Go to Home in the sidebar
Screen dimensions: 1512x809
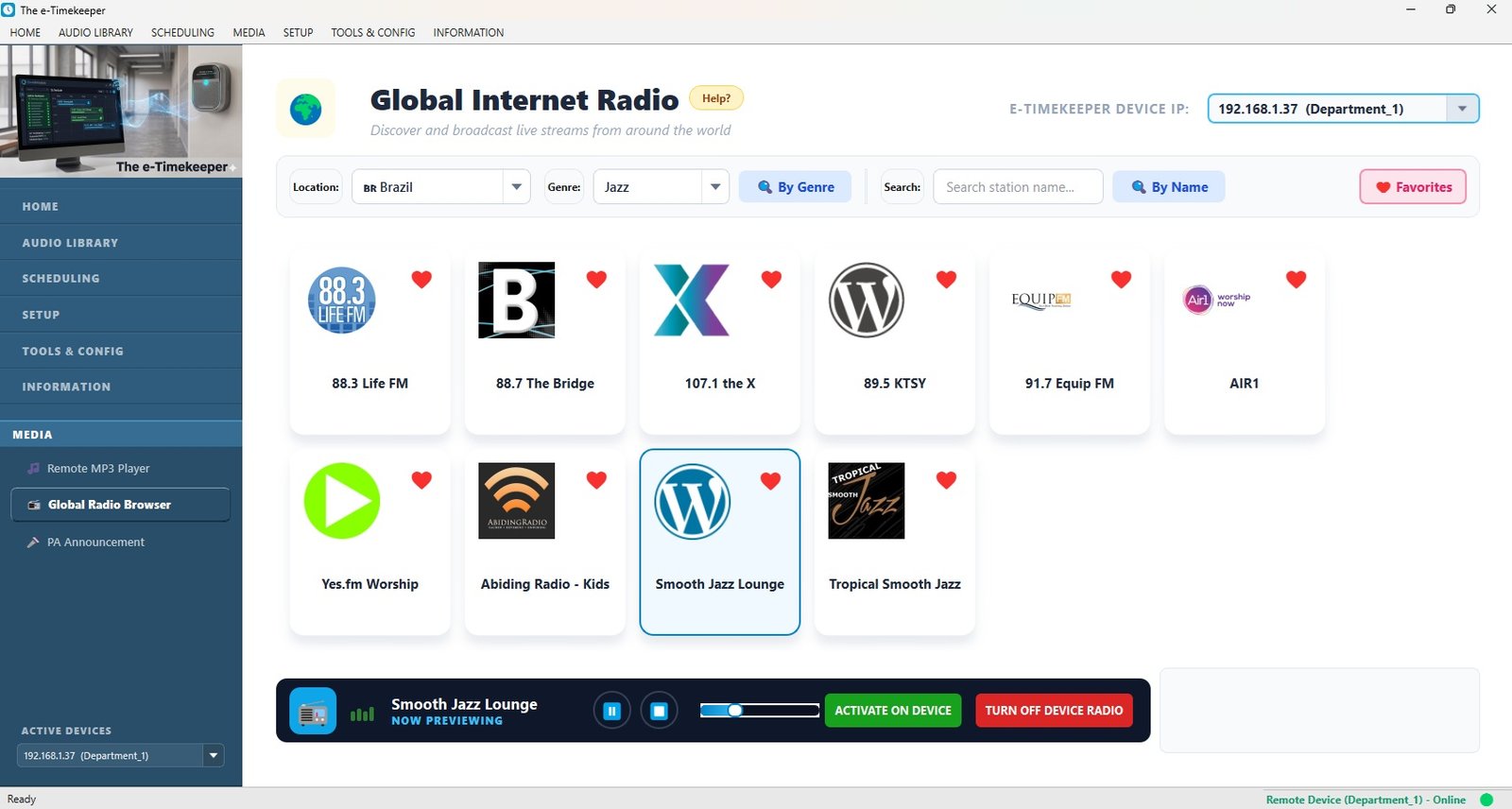(121, 206)
